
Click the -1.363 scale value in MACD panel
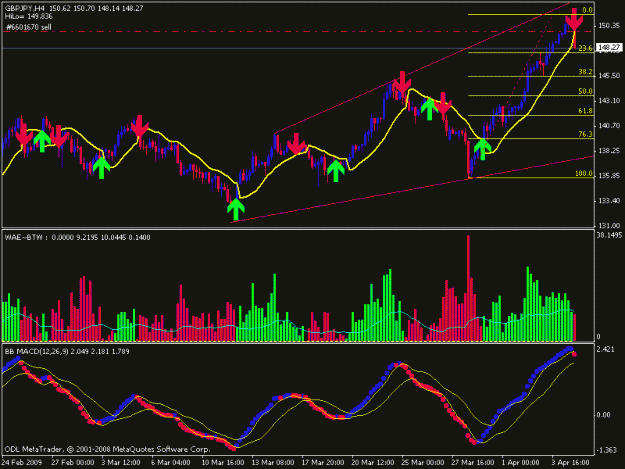pos(607,450)
